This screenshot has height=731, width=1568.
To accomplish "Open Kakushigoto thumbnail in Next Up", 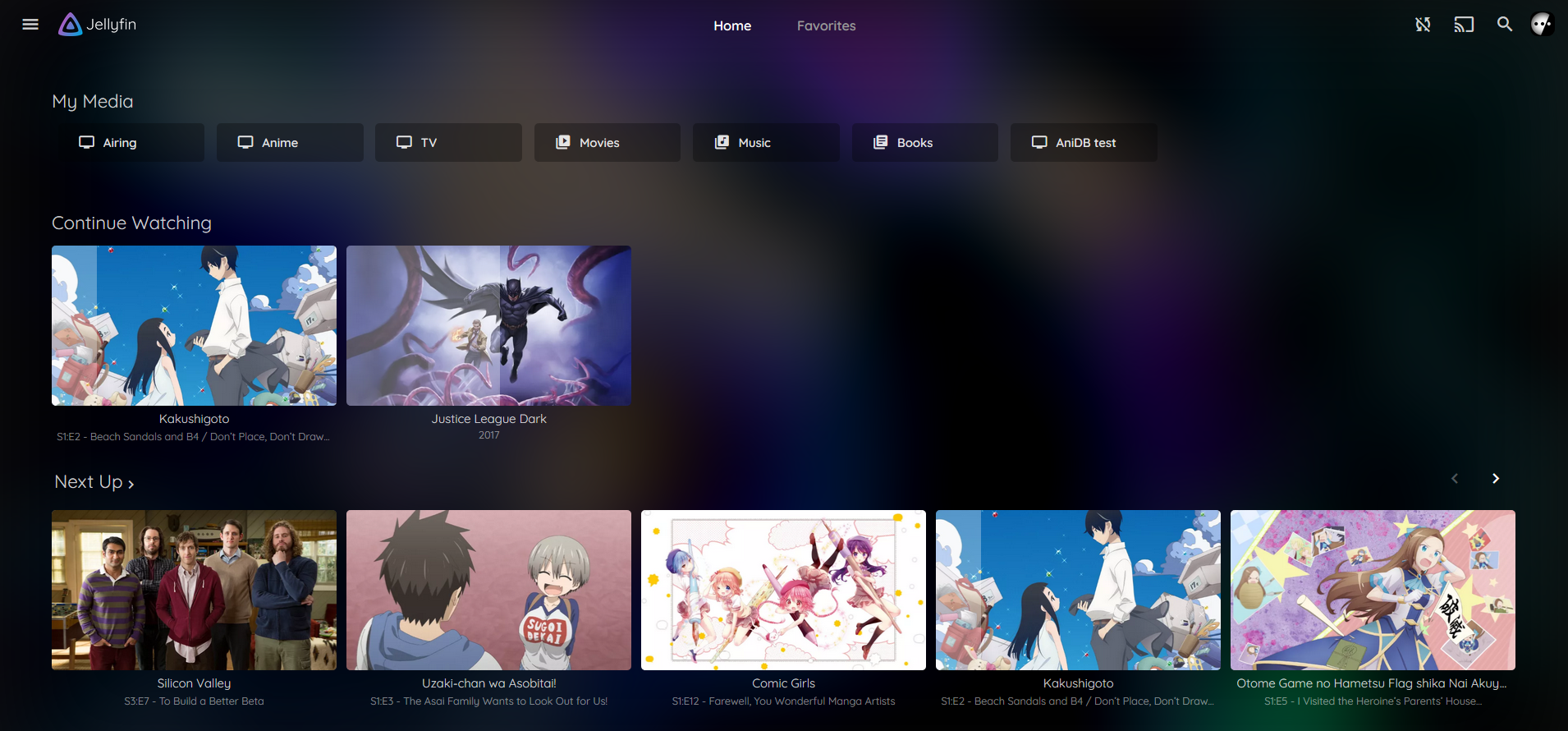I will pos(1078,590).
